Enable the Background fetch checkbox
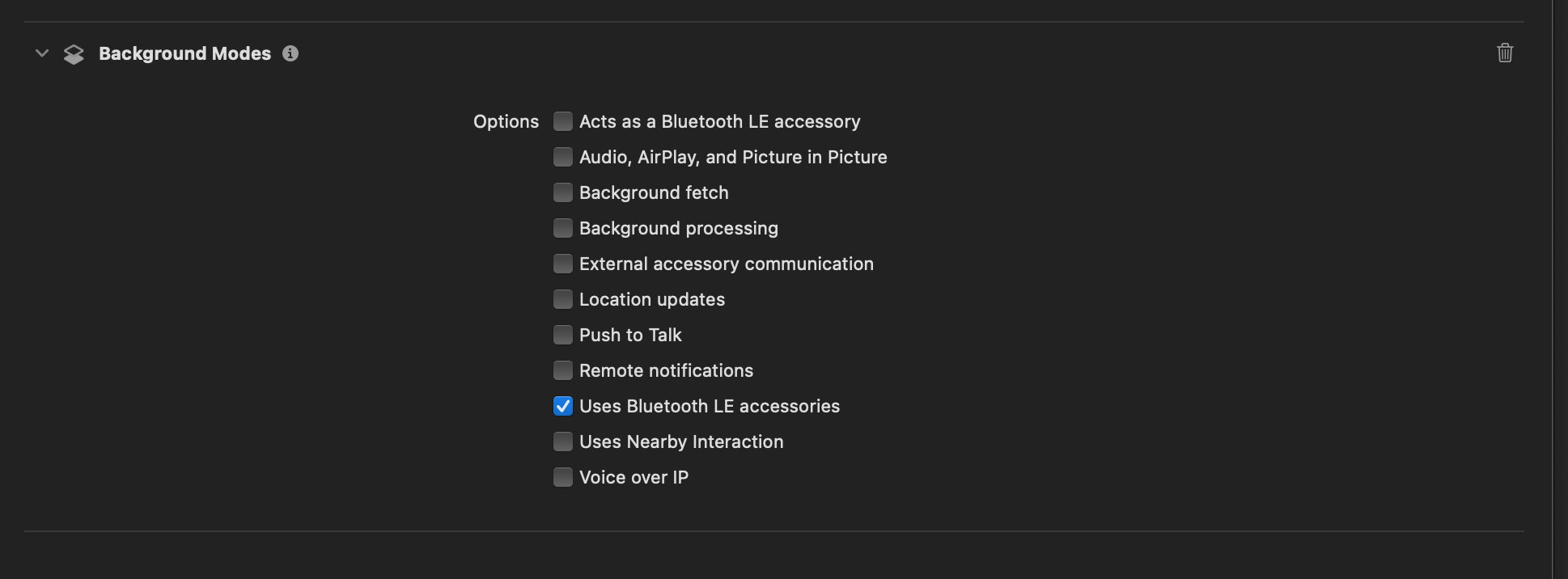Viewport: 1568px width, 579px height. tap(563, 192)
